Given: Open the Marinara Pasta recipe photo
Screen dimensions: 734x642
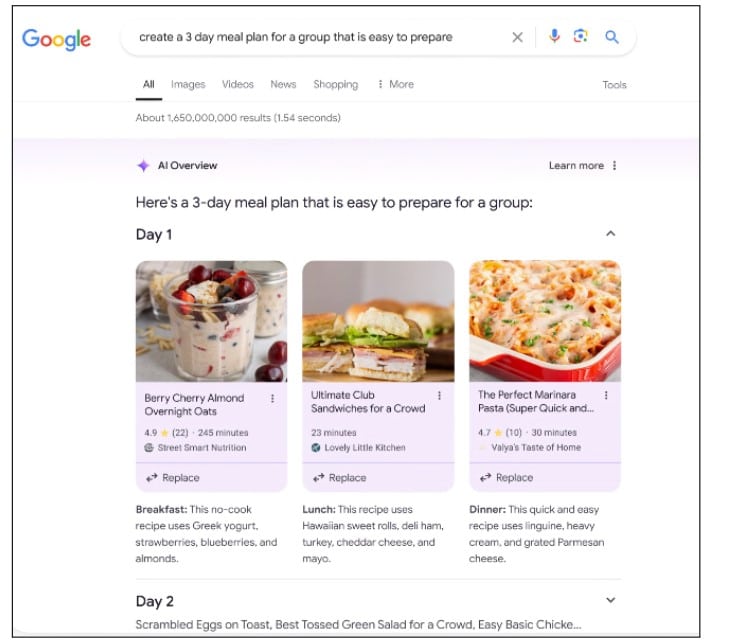Looking at the screenshot, I should coord(545,321).
